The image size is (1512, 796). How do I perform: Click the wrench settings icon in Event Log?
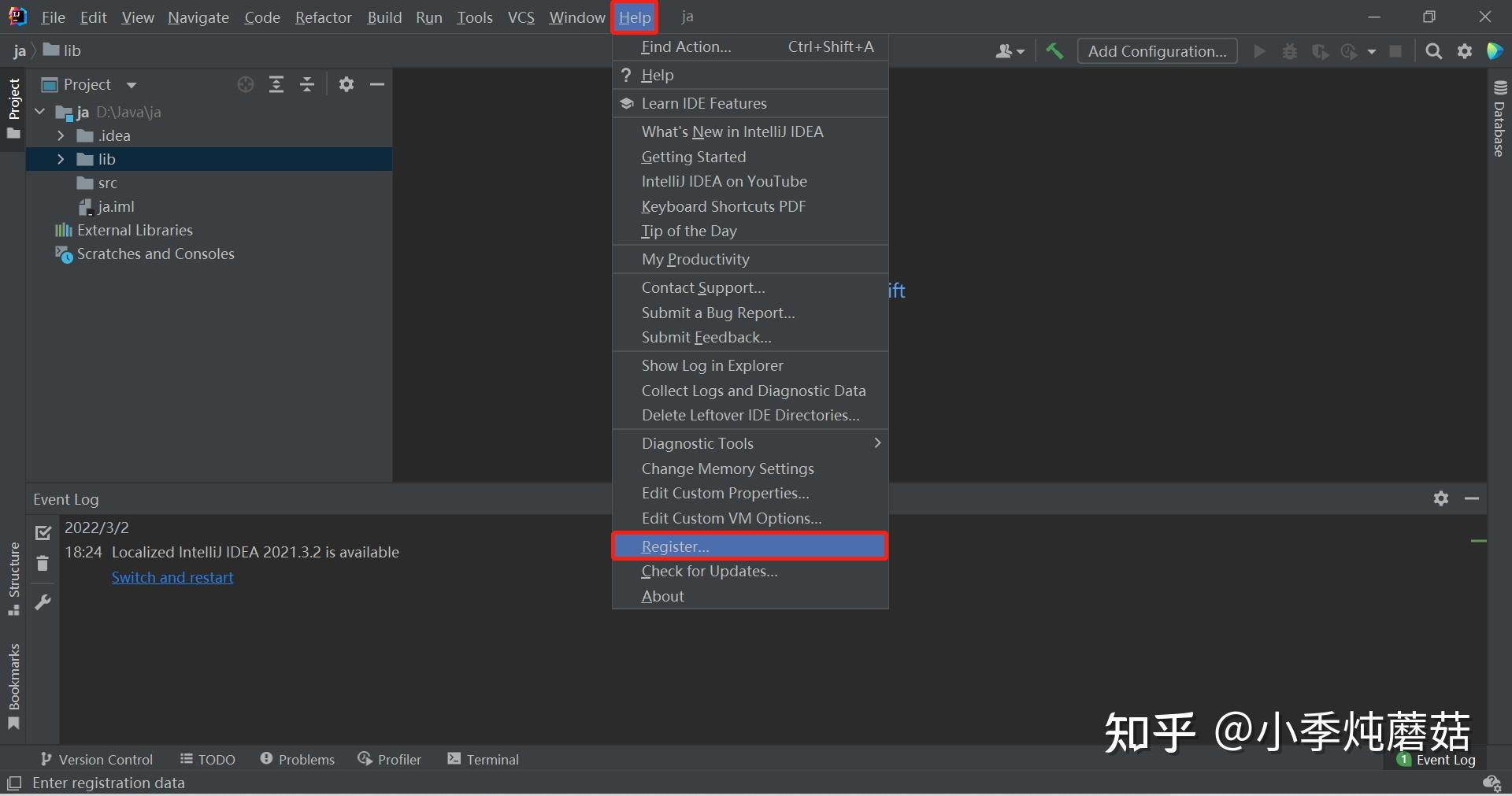click(43, 602)
